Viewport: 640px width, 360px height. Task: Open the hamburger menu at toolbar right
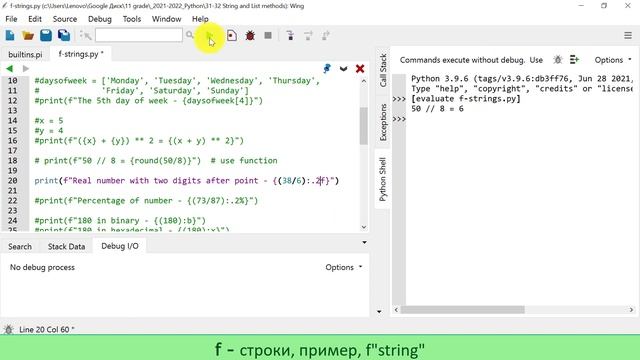(x=628, y=36)
